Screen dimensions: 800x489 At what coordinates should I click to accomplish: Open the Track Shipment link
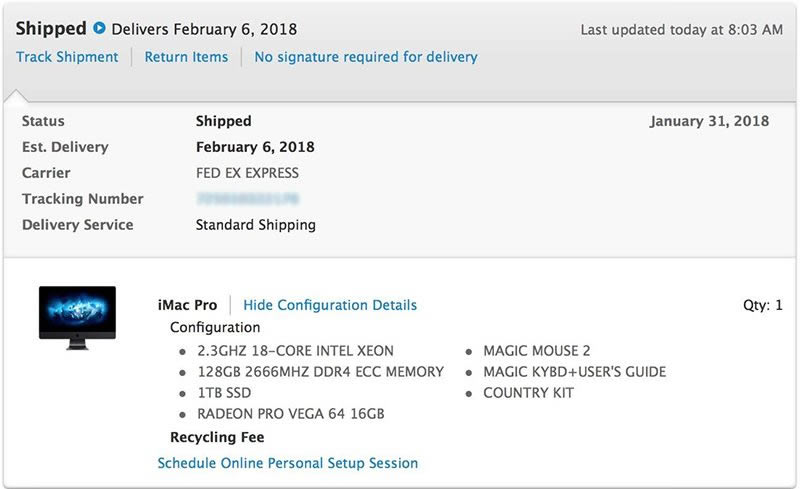(67, 57)
